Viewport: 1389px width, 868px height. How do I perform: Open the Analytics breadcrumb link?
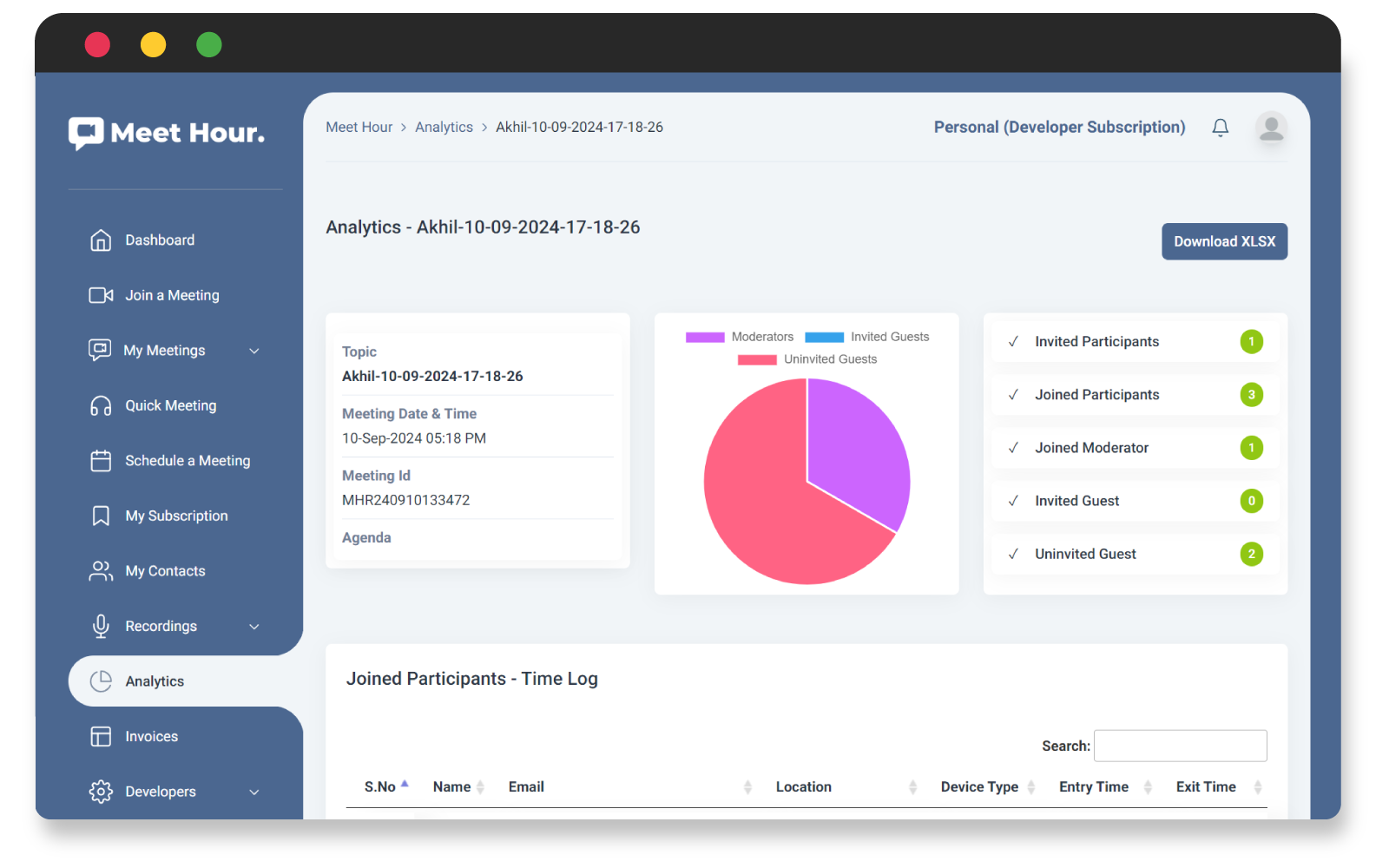click(x=444, y=127)
